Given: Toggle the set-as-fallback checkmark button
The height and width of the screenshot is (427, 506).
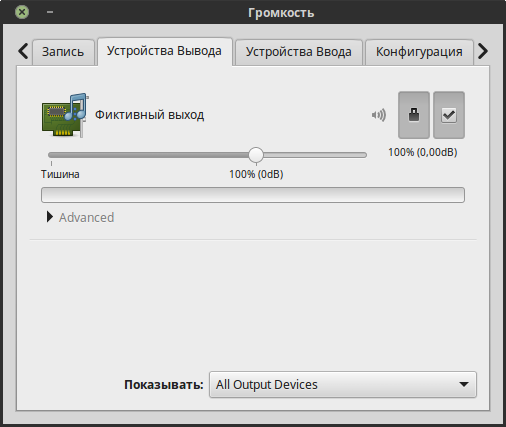Looking at the screenshot, I should (449, 115).
